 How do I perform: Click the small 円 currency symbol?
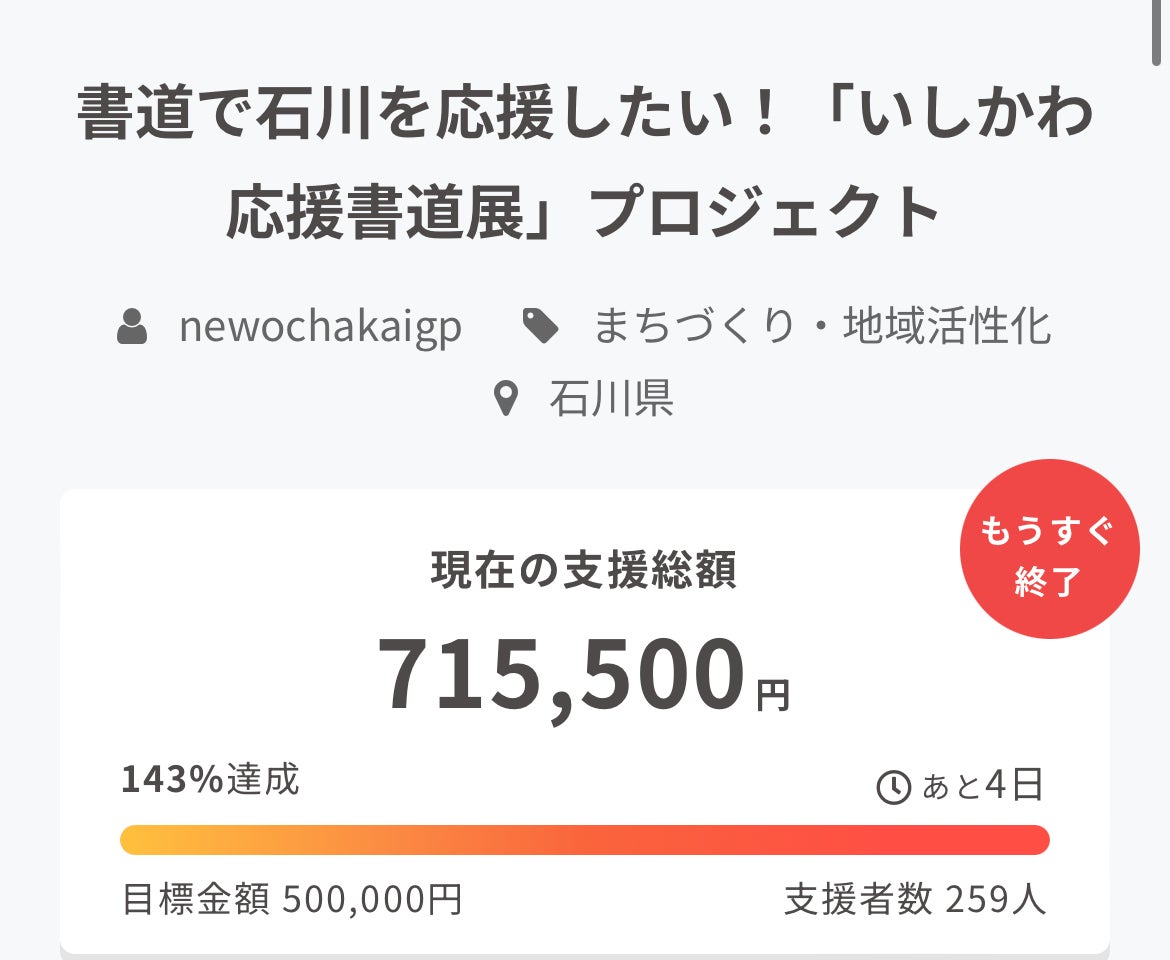772,695
